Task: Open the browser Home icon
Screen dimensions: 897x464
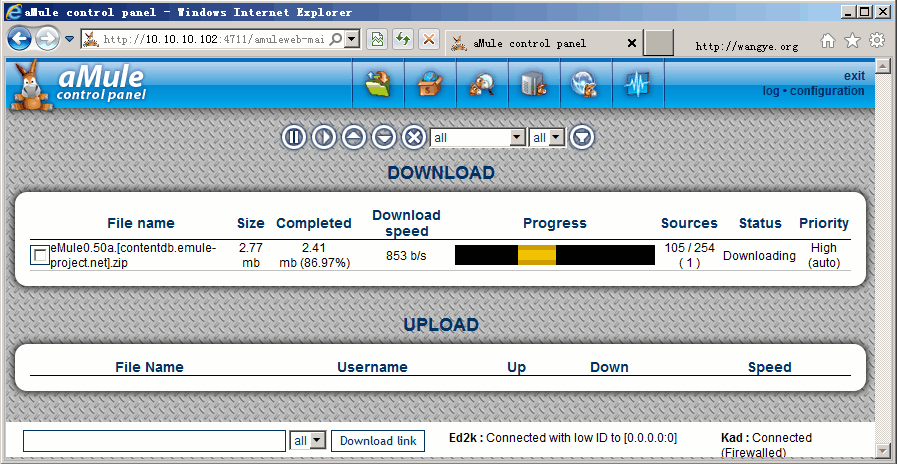Action: pos(827,40)
